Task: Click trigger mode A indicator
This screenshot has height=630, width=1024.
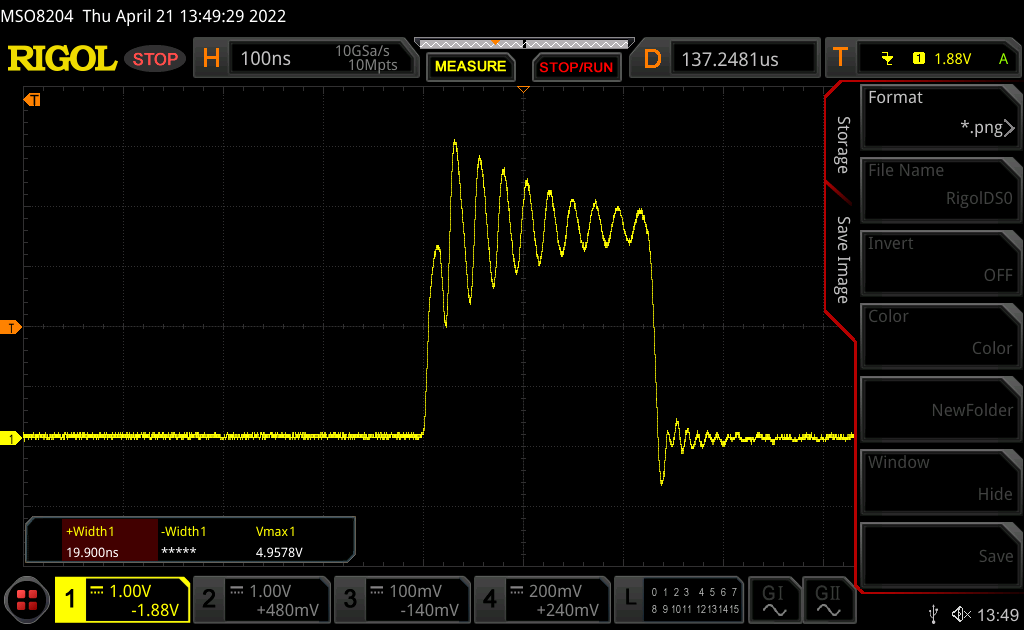Action: tap(1004, 59)
